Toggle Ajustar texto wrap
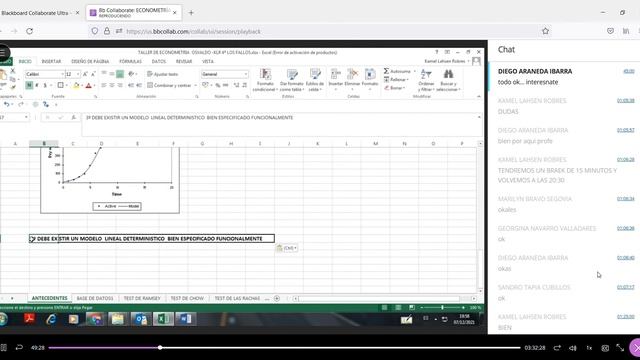The width and height of the screenshot is (640, 360). [x=162, y=74]
